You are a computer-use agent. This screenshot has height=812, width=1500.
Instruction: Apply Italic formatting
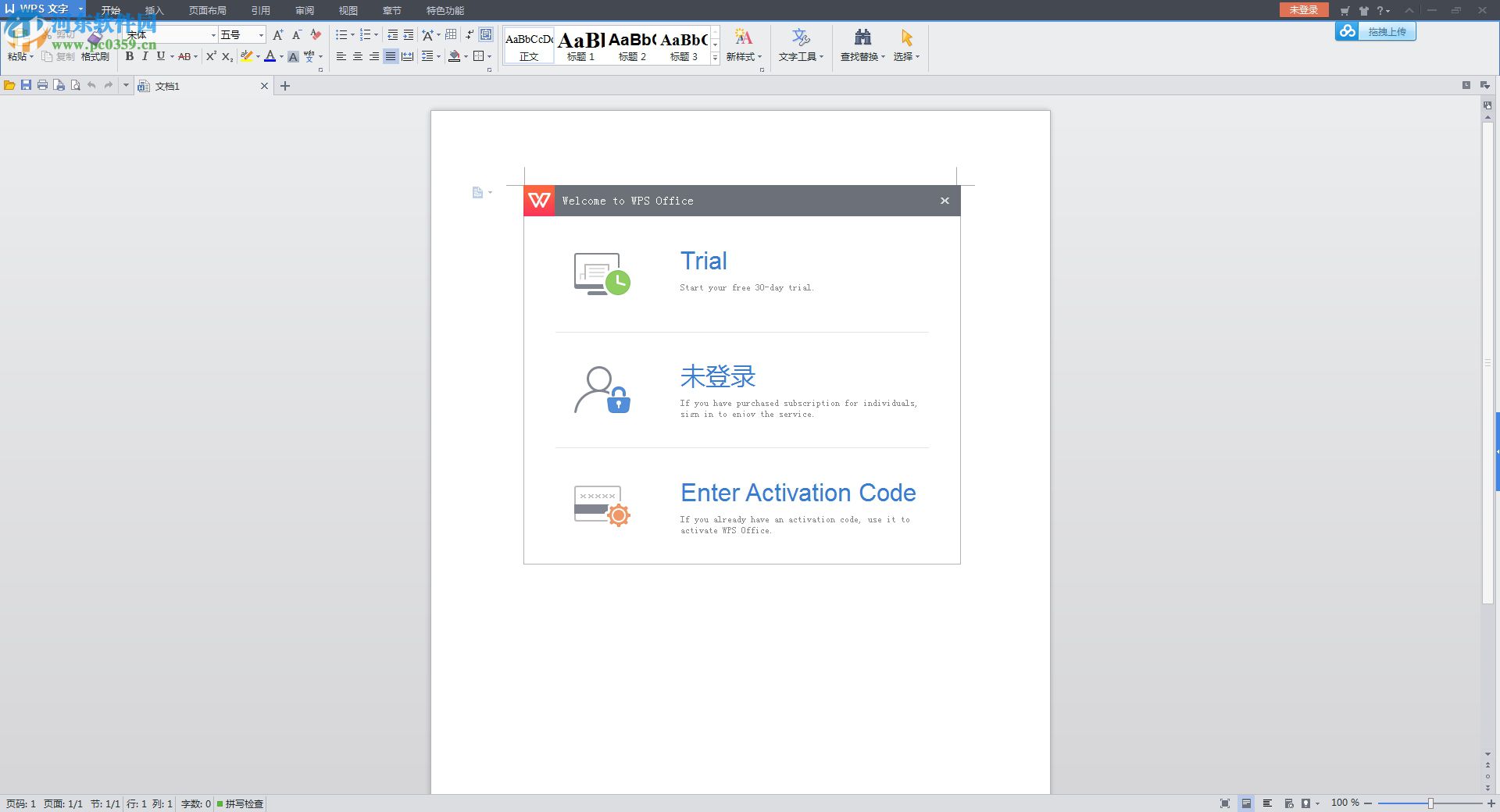point(145,56)
